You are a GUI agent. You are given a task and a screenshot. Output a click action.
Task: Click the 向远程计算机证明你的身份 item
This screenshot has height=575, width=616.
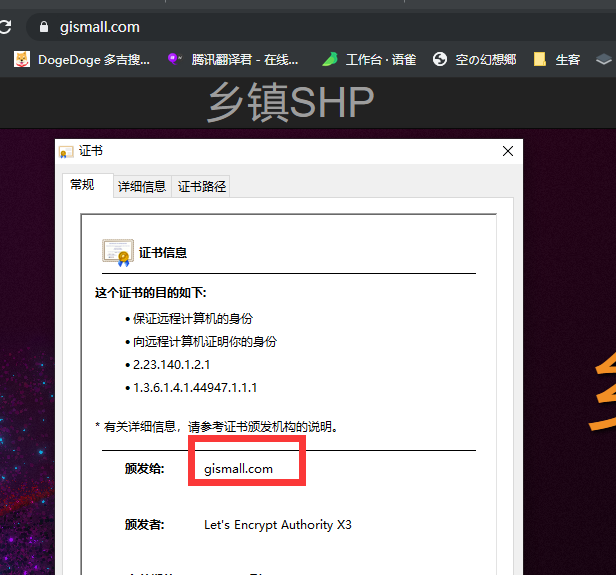205,342
